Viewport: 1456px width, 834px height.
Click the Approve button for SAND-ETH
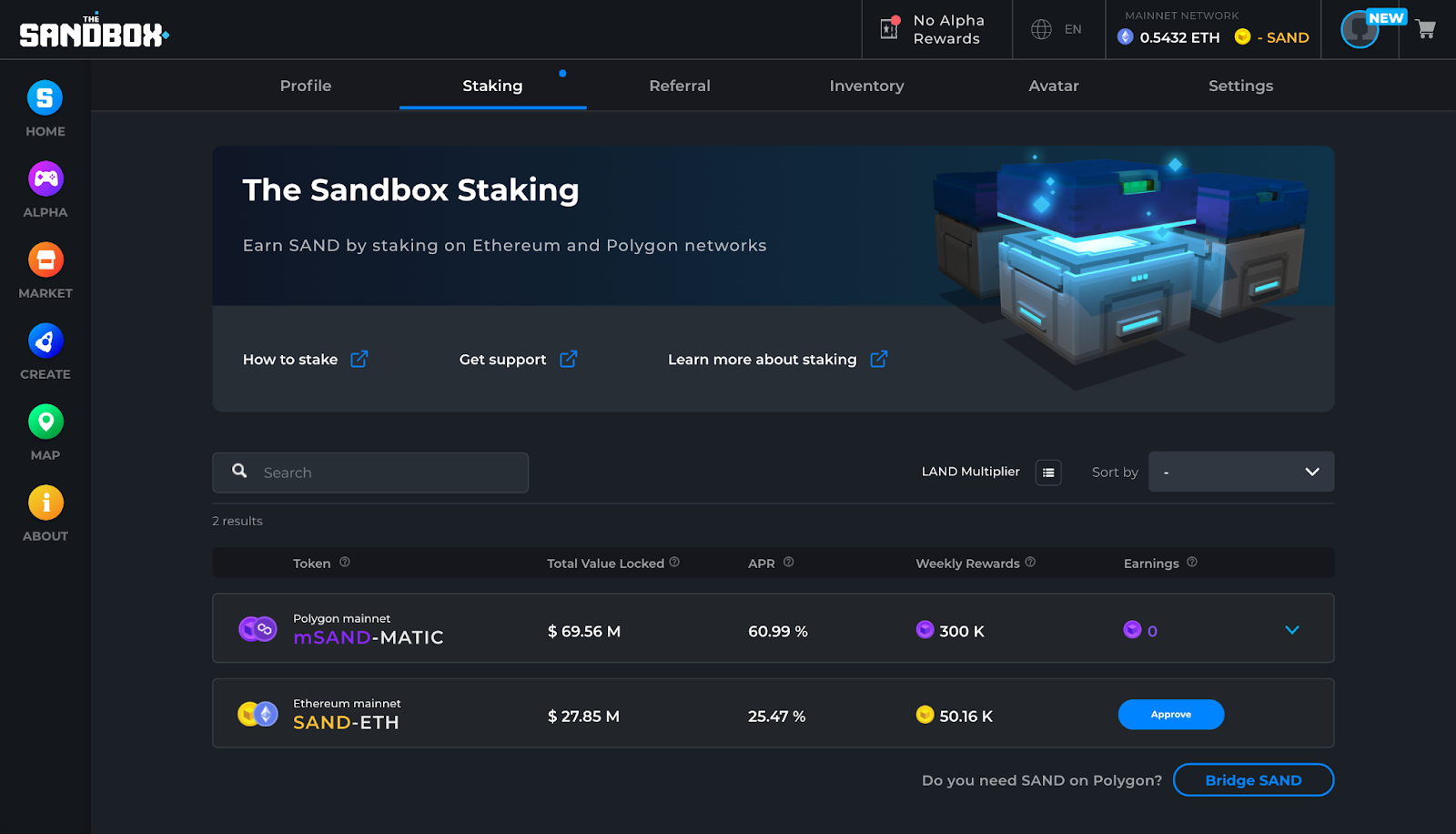pos(1171,715)
